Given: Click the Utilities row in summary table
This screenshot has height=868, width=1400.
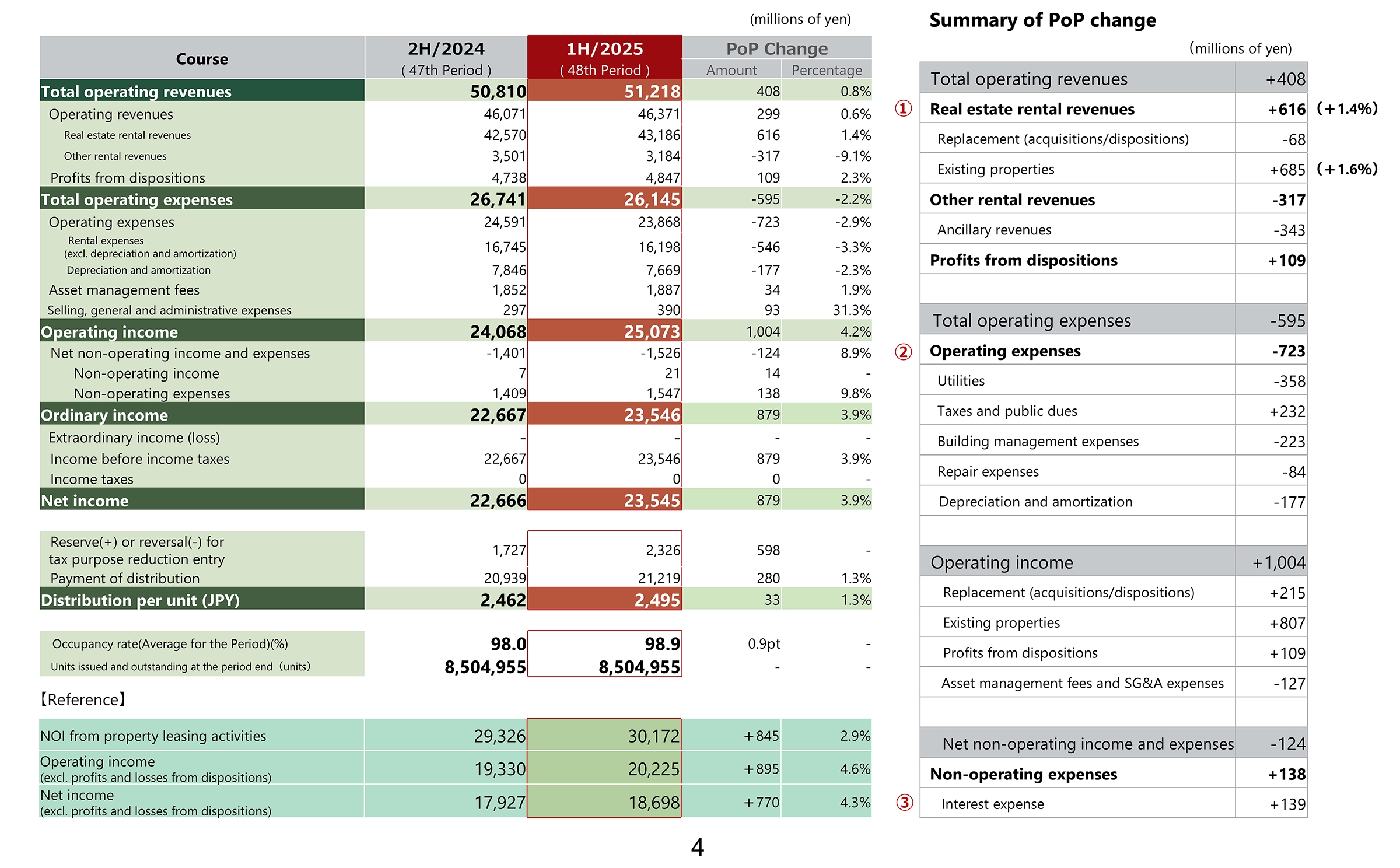Looking at the screenshot, I should 961,381.
